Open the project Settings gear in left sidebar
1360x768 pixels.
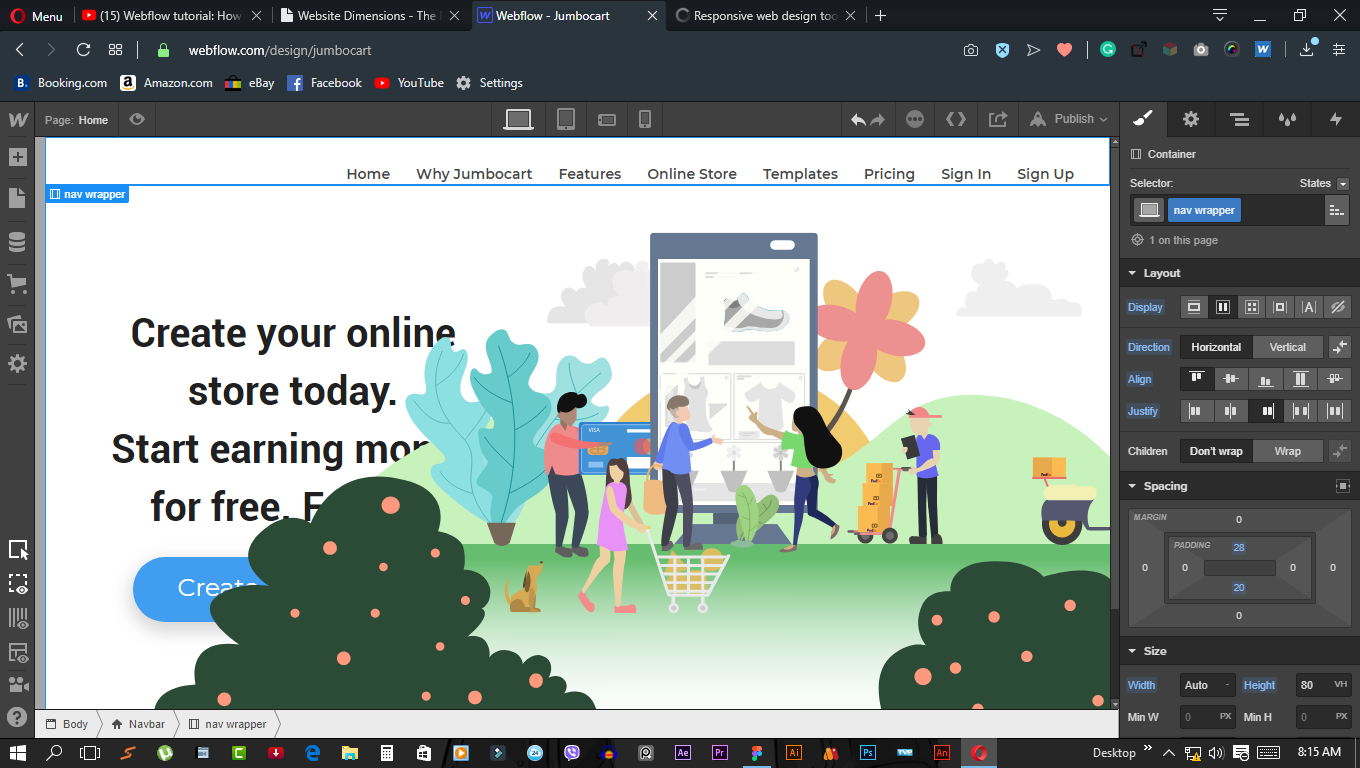(17, 364)
